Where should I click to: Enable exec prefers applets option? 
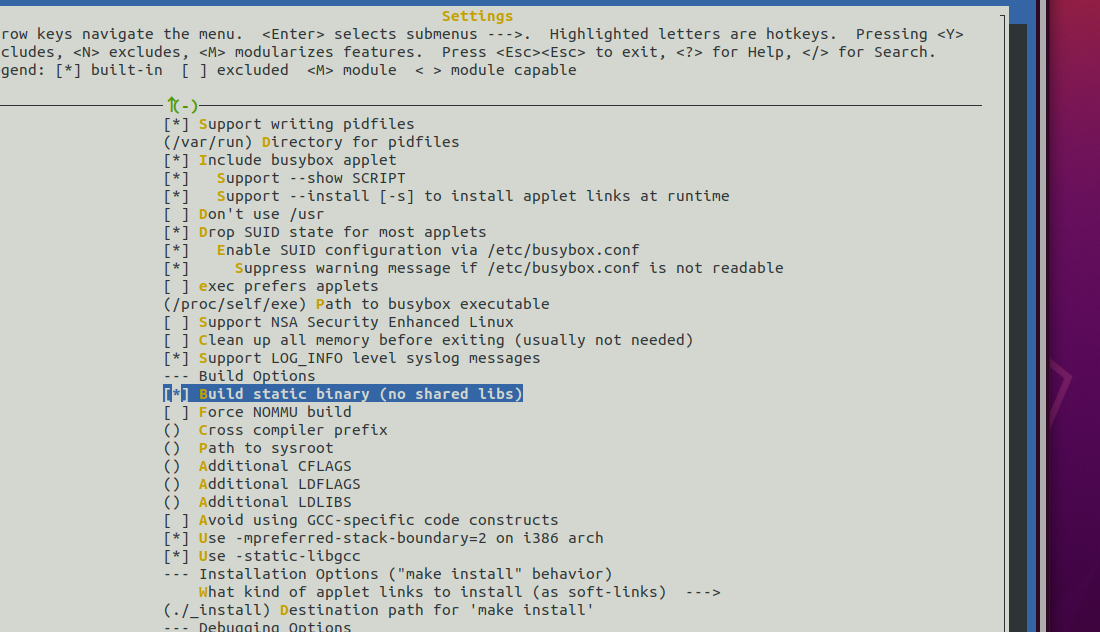click(271, 286)
